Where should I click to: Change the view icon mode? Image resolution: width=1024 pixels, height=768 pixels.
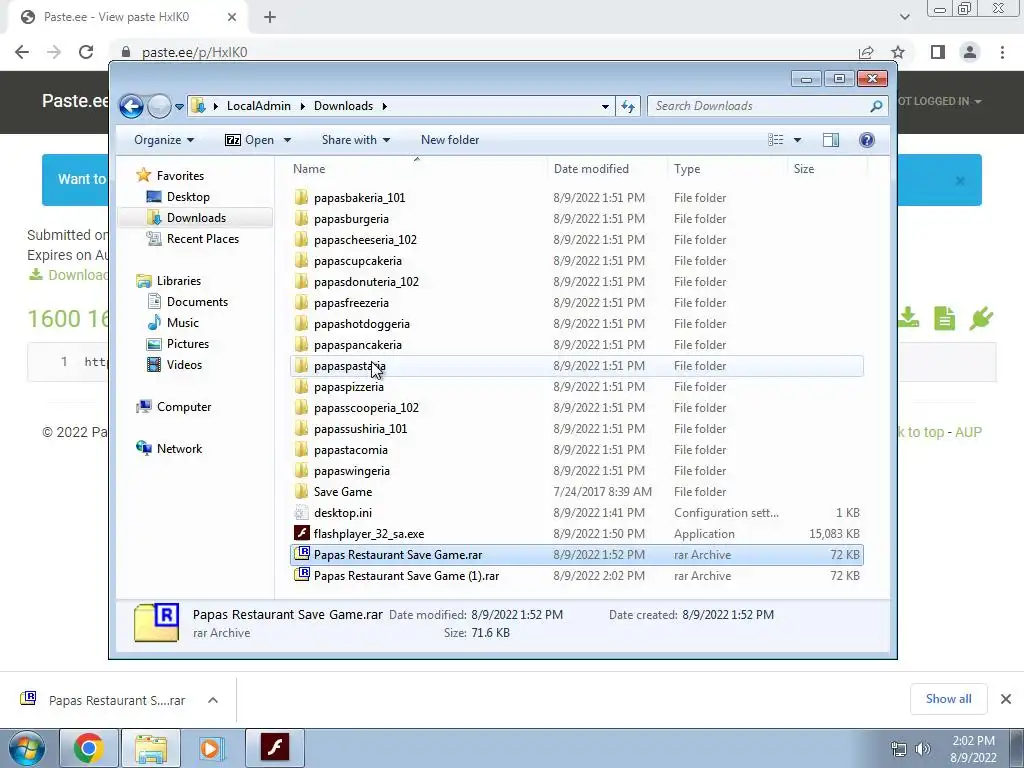[x=775, y=140]
